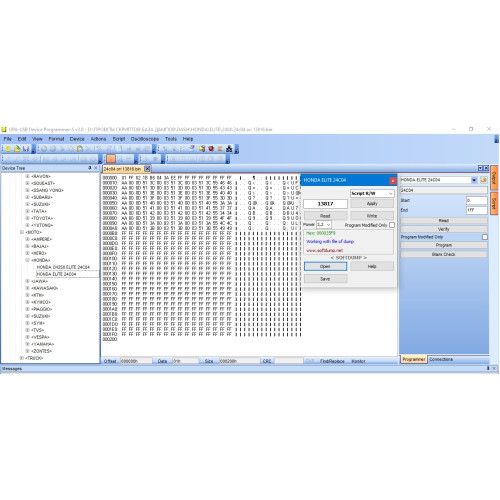The width and height of the screenshot is (500, 500).
Task: Click the End address field
Action: click(477, 210)
